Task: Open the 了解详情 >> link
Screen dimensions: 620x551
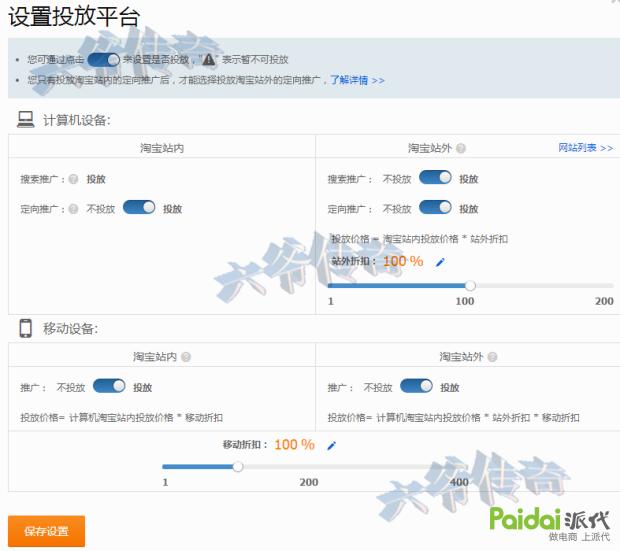Action: [x=357, y=80]
